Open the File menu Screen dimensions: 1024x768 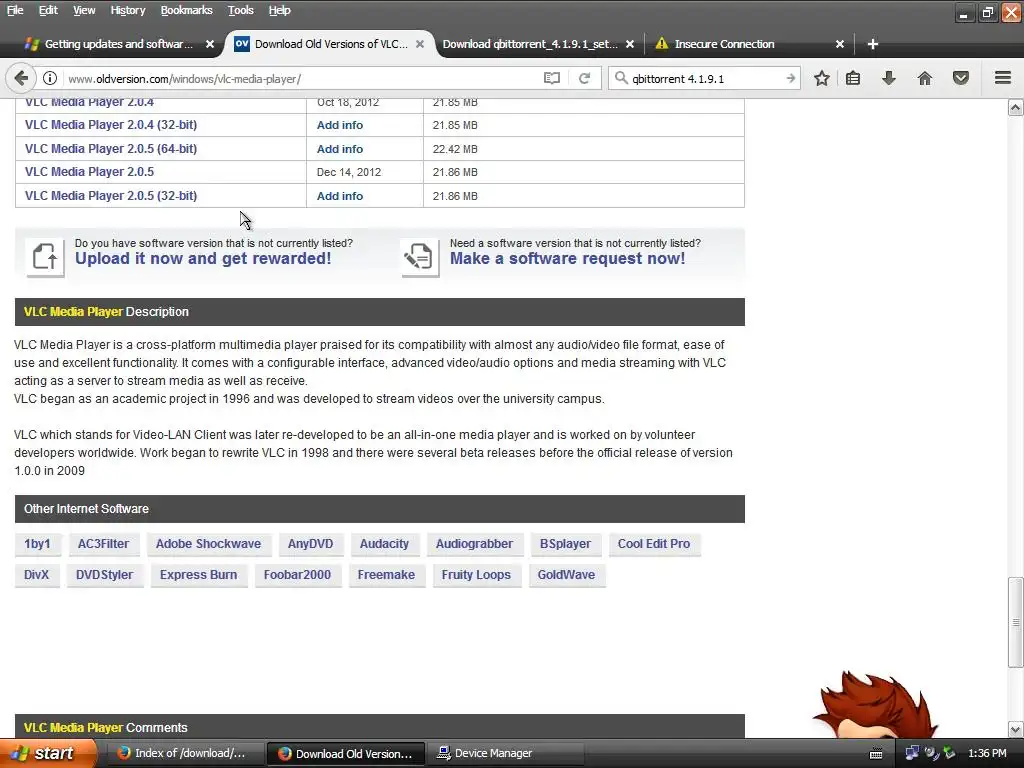(x=15, y=10)
